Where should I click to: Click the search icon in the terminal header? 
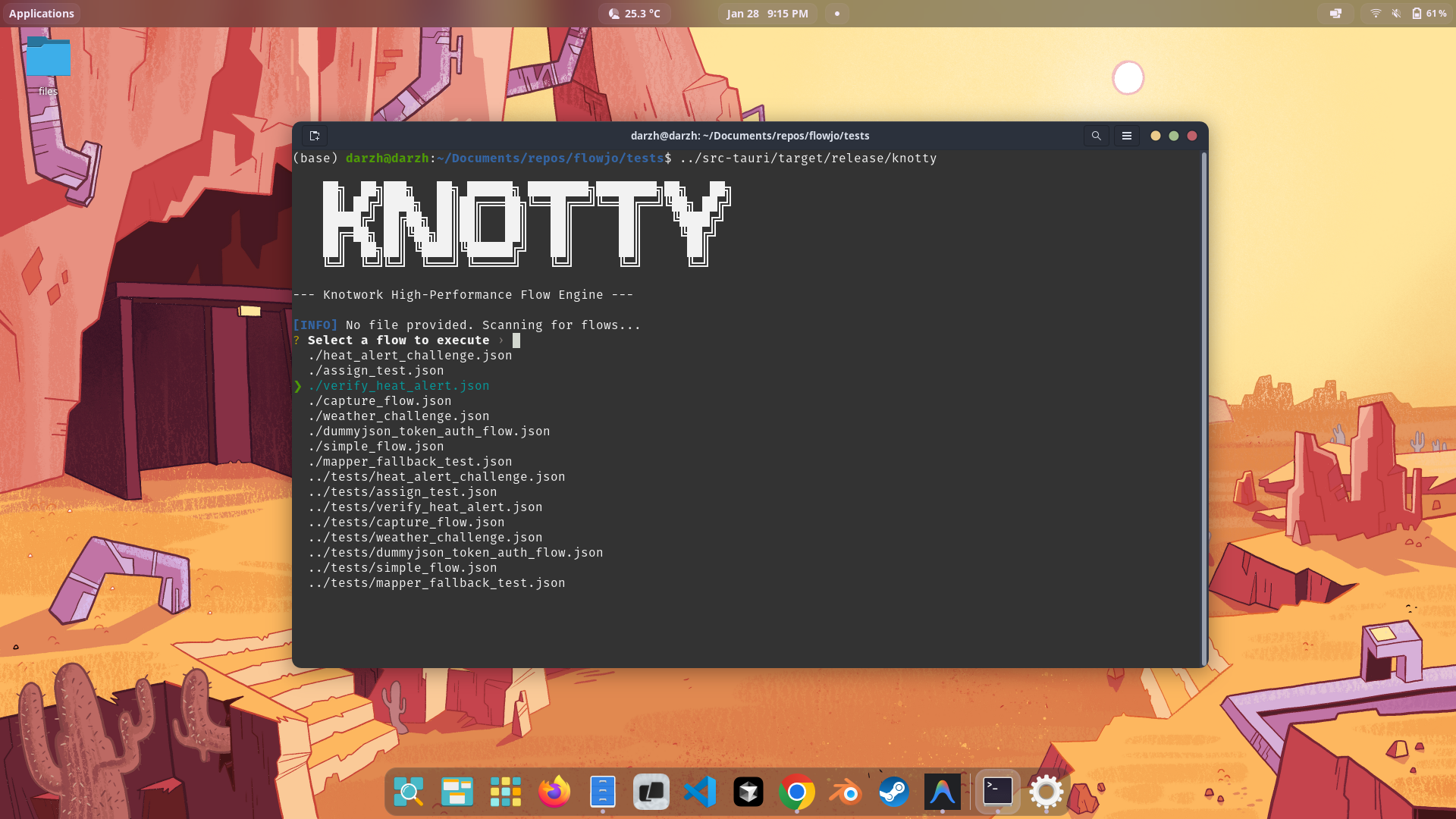[x=1096, y=136]
